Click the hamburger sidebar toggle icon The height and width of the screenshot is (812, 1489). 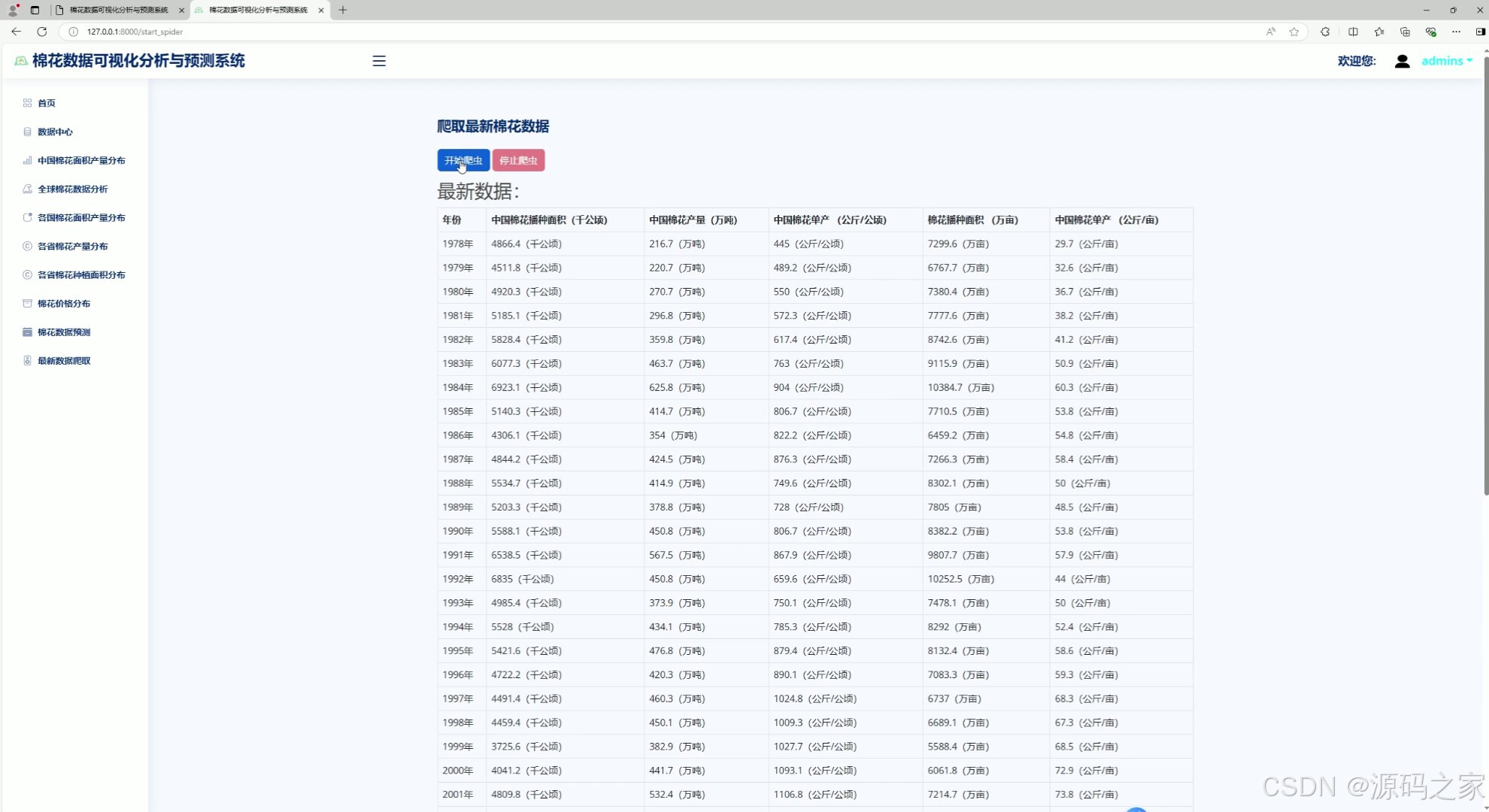coord(379,61)
